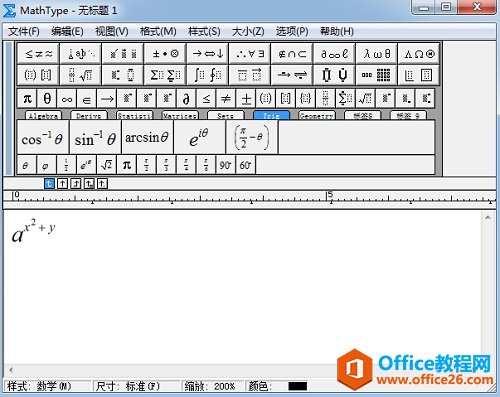
Task: Insert 90° from the small expressions row
Action: pyautogui.click(x=226, y=165)
